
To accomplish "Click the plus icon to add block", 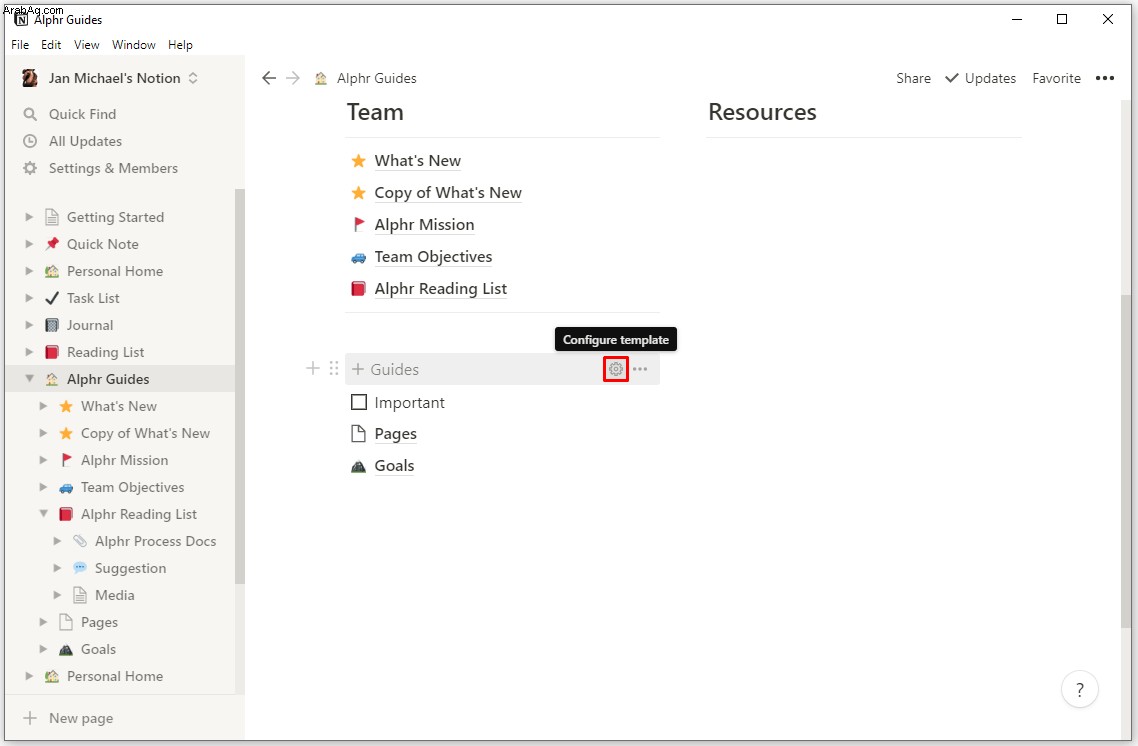I will coord(313,369).
